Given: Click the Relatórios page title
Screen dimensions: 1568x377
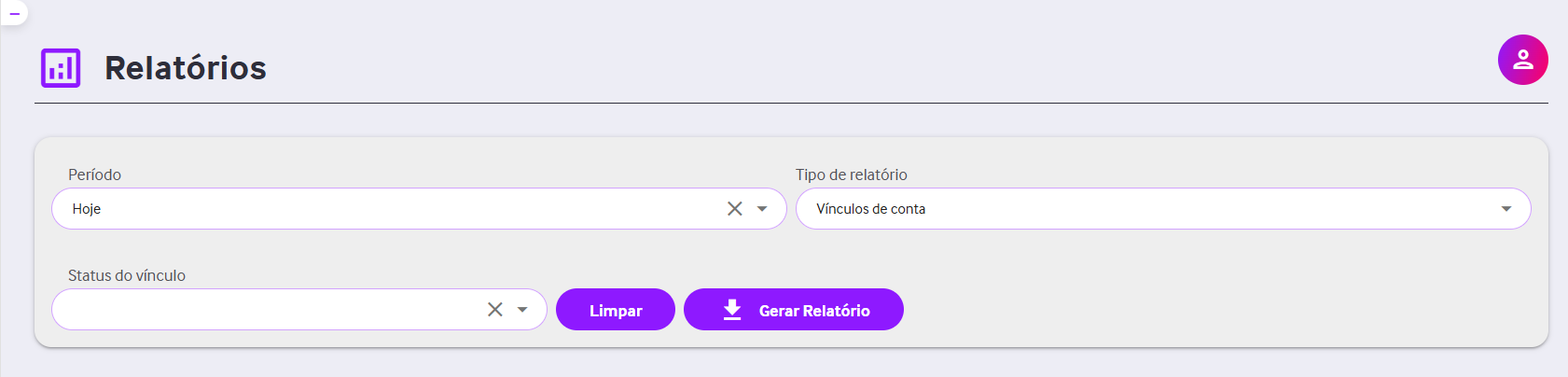Looking at the screenshot, I should coord(186,68).
